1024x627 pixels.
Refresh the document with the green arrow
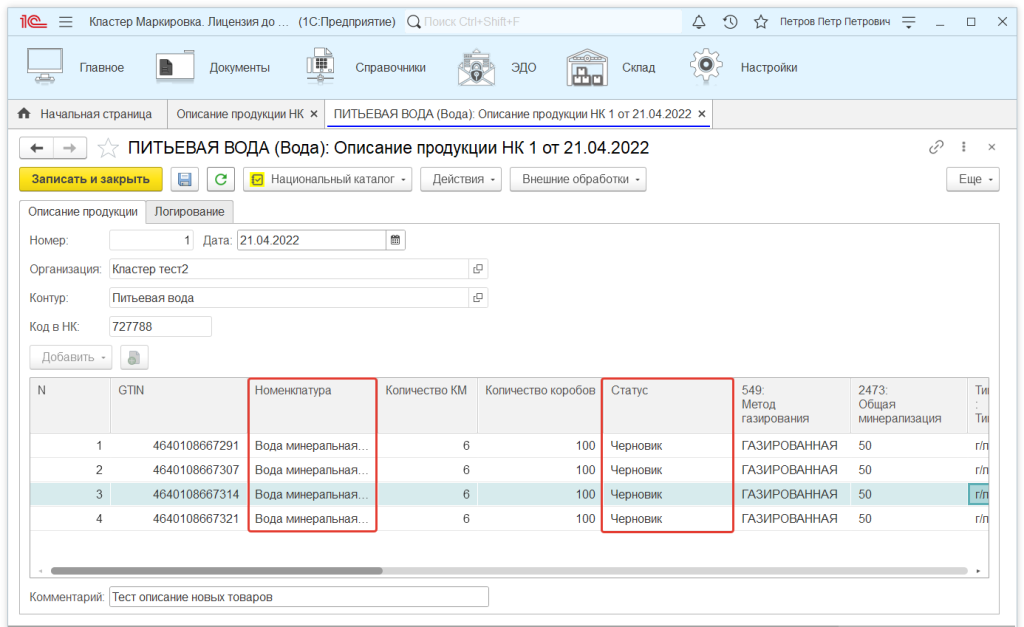click(x=221, y=179)
